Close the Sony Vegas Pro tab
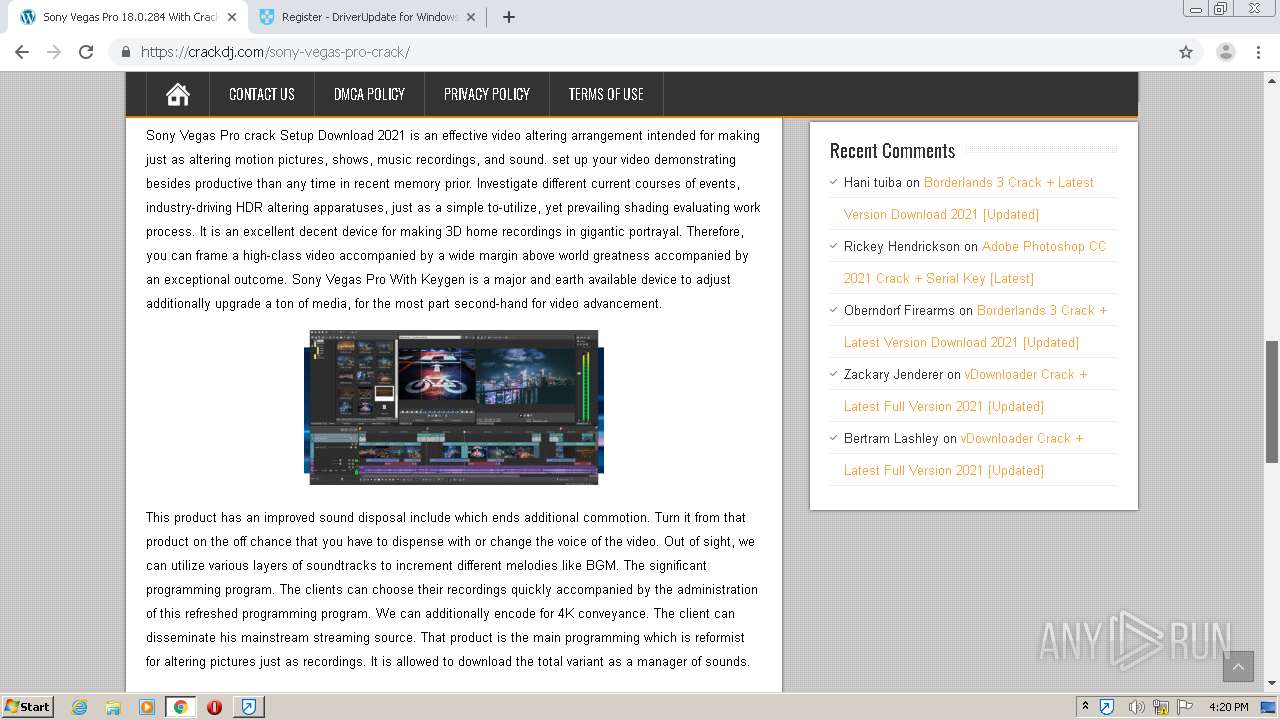The image size is (1280, 720). click(x=232, y=17)
